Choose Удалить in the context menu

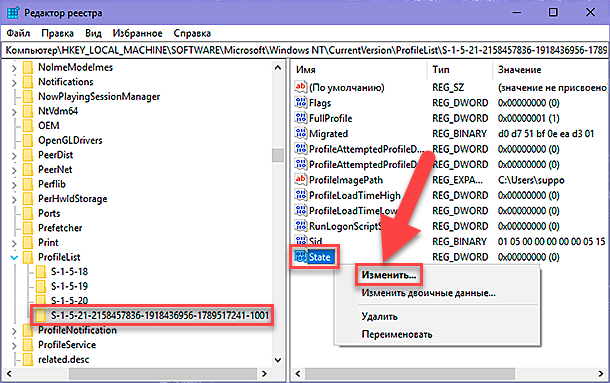[380, 316]
